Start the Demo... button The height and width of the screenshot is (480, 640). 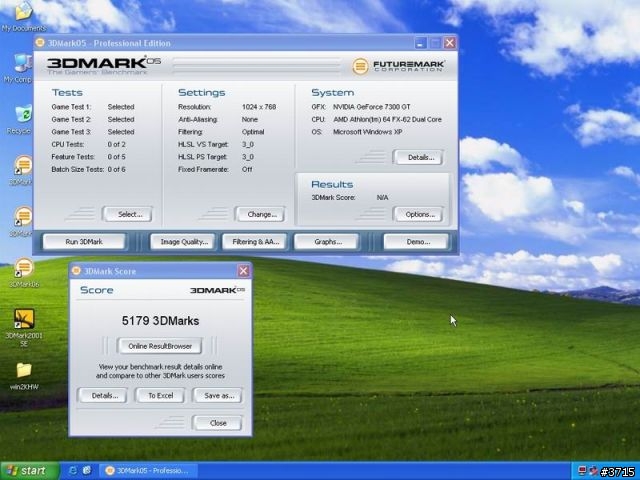(x=416, y=242)
